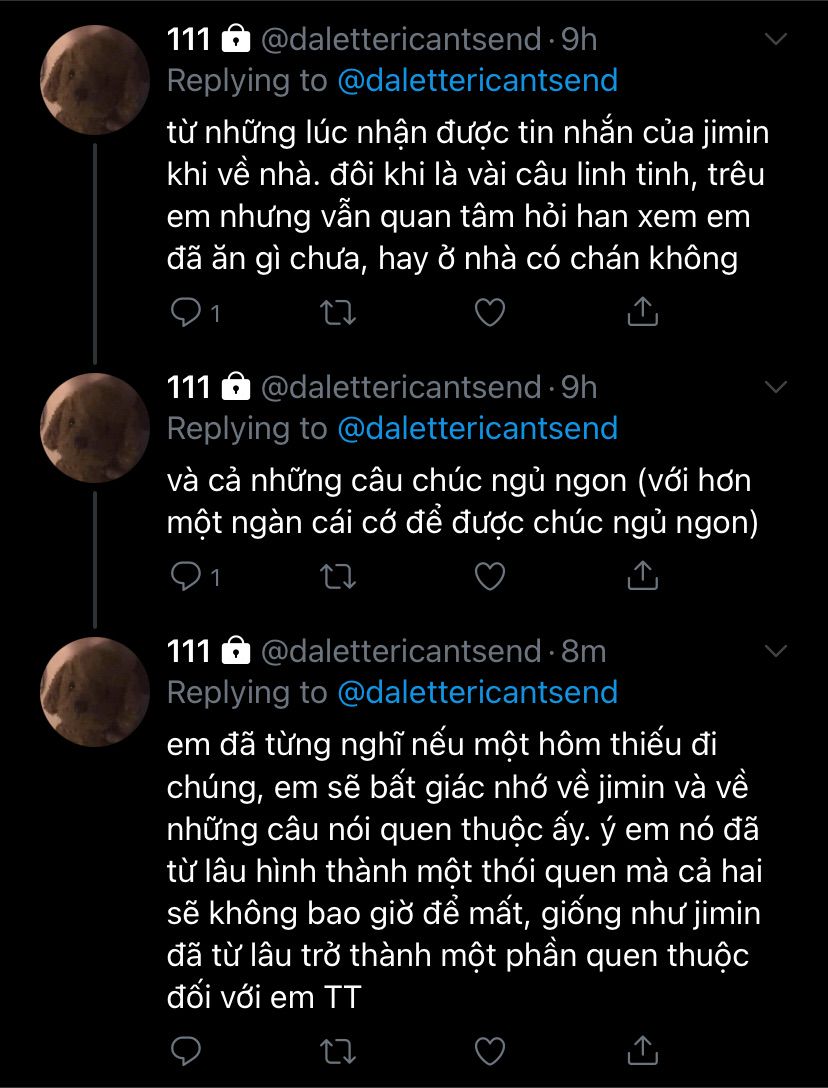Share the 'chúc ngủ ngon' tweet
The image size is (828, 1088).
[642, 575]
